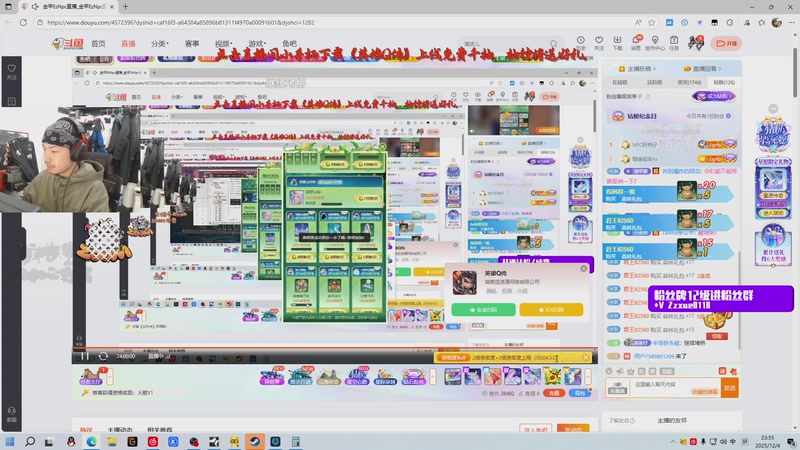
Task: Open the 关注 follows heart icon in header
Action: point(599,43)
